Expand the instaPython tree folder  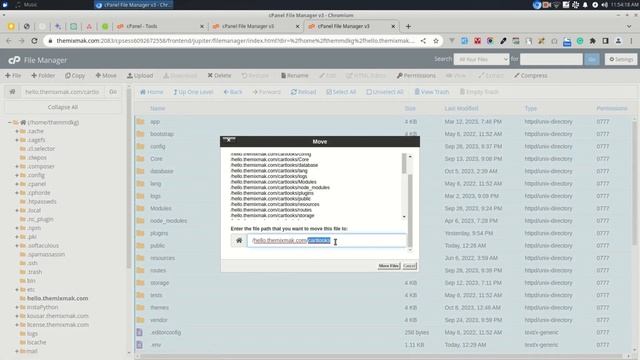point(17,307)
